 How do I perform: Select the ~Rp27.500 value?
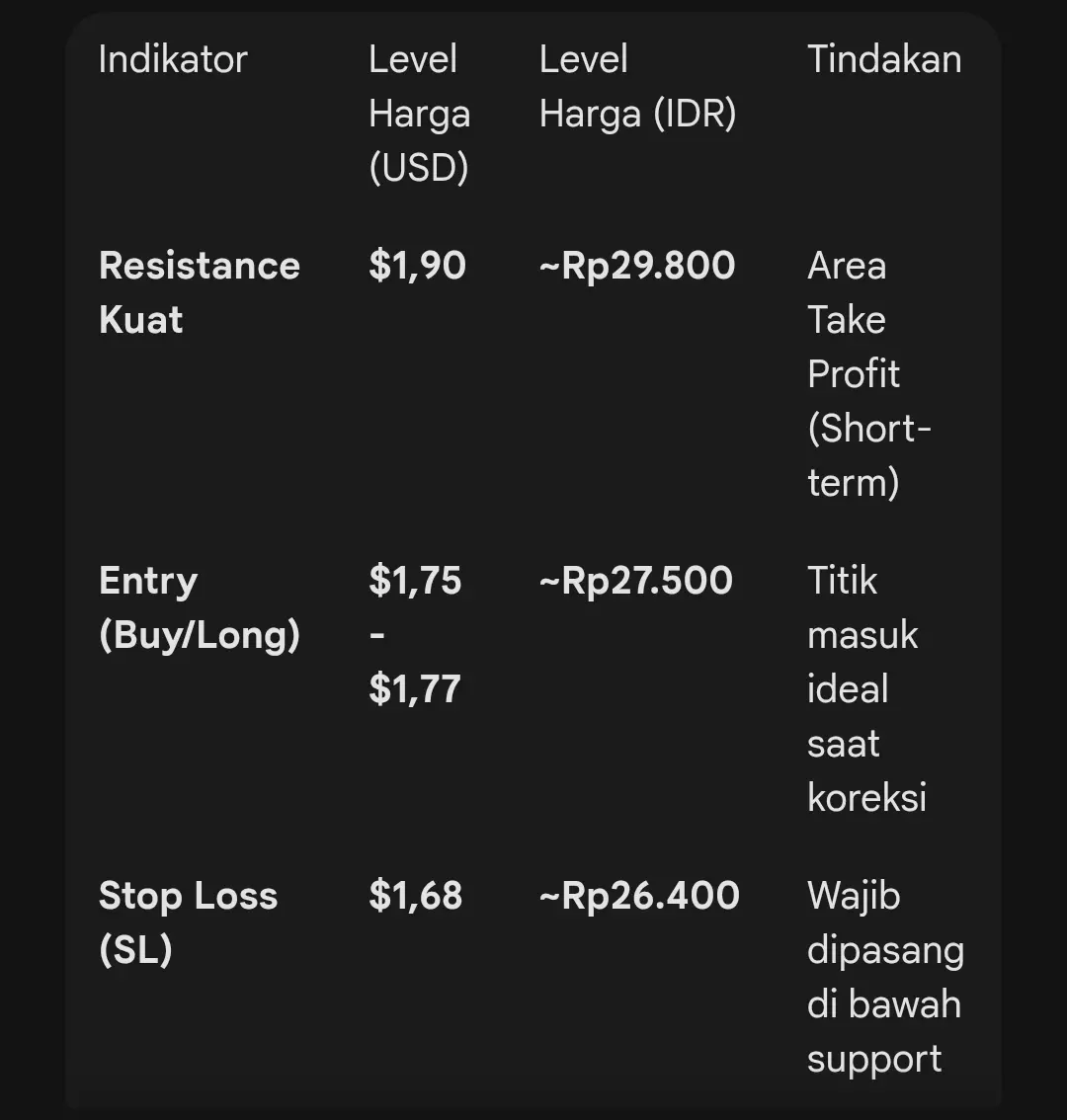point(636,581)
